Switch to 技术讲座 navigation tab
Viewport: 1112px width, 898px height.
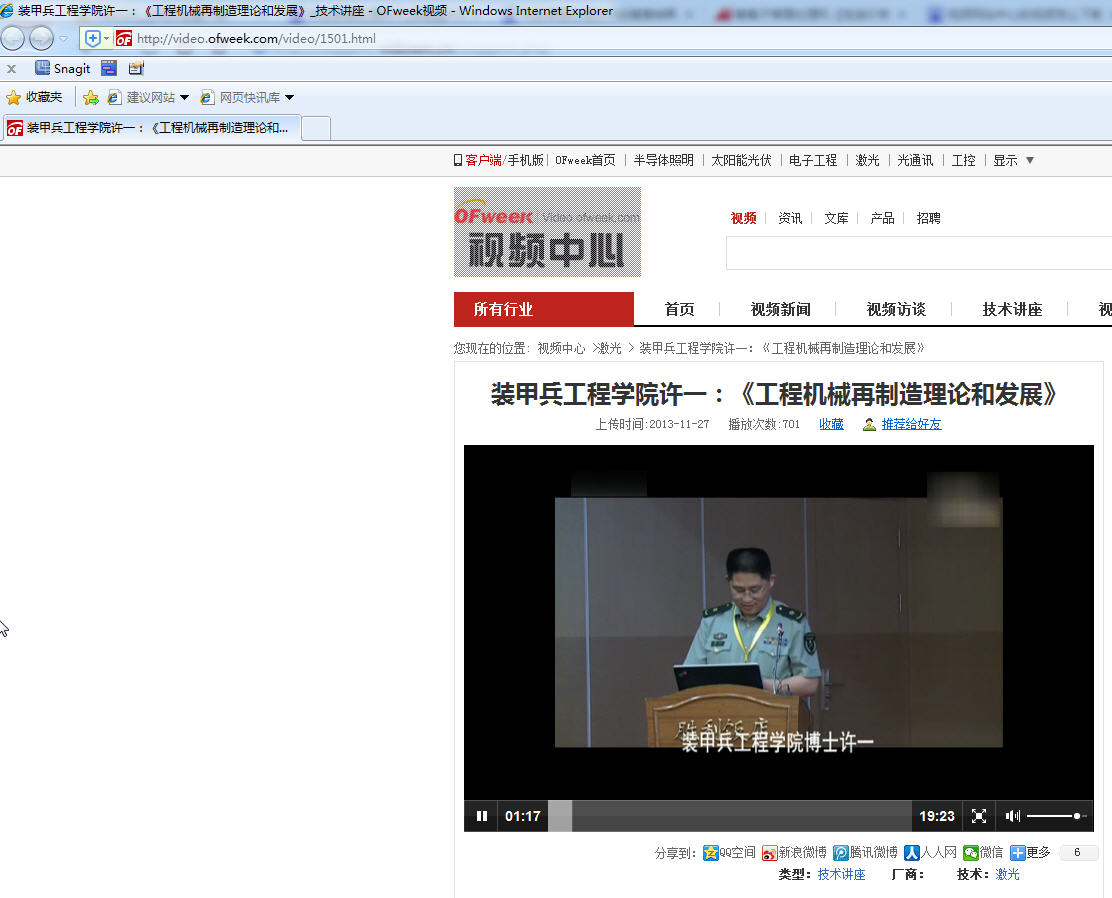pos(1012,310)
